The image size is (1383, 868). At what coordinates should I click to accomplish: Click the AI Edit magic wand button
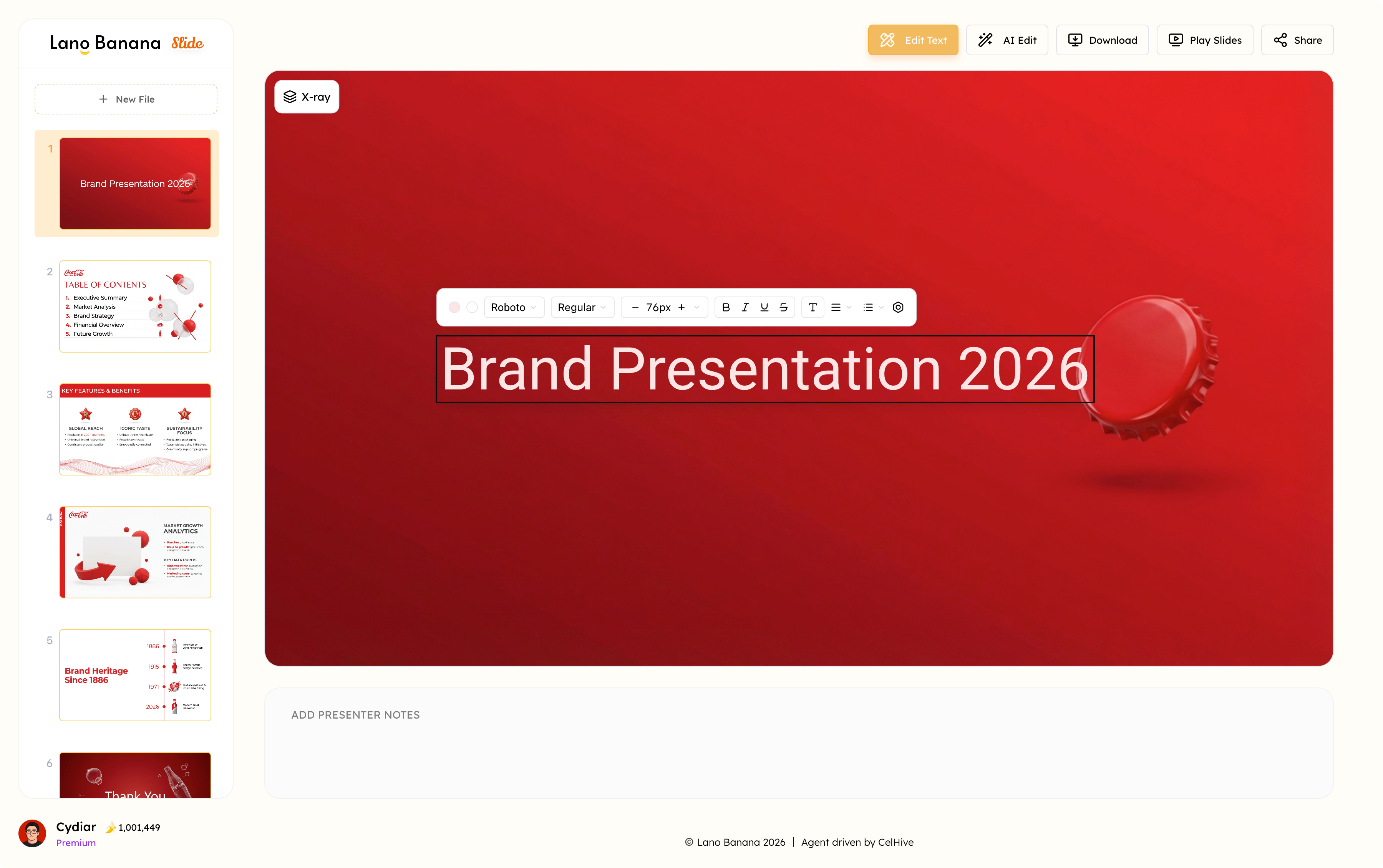click(1007, 40)
